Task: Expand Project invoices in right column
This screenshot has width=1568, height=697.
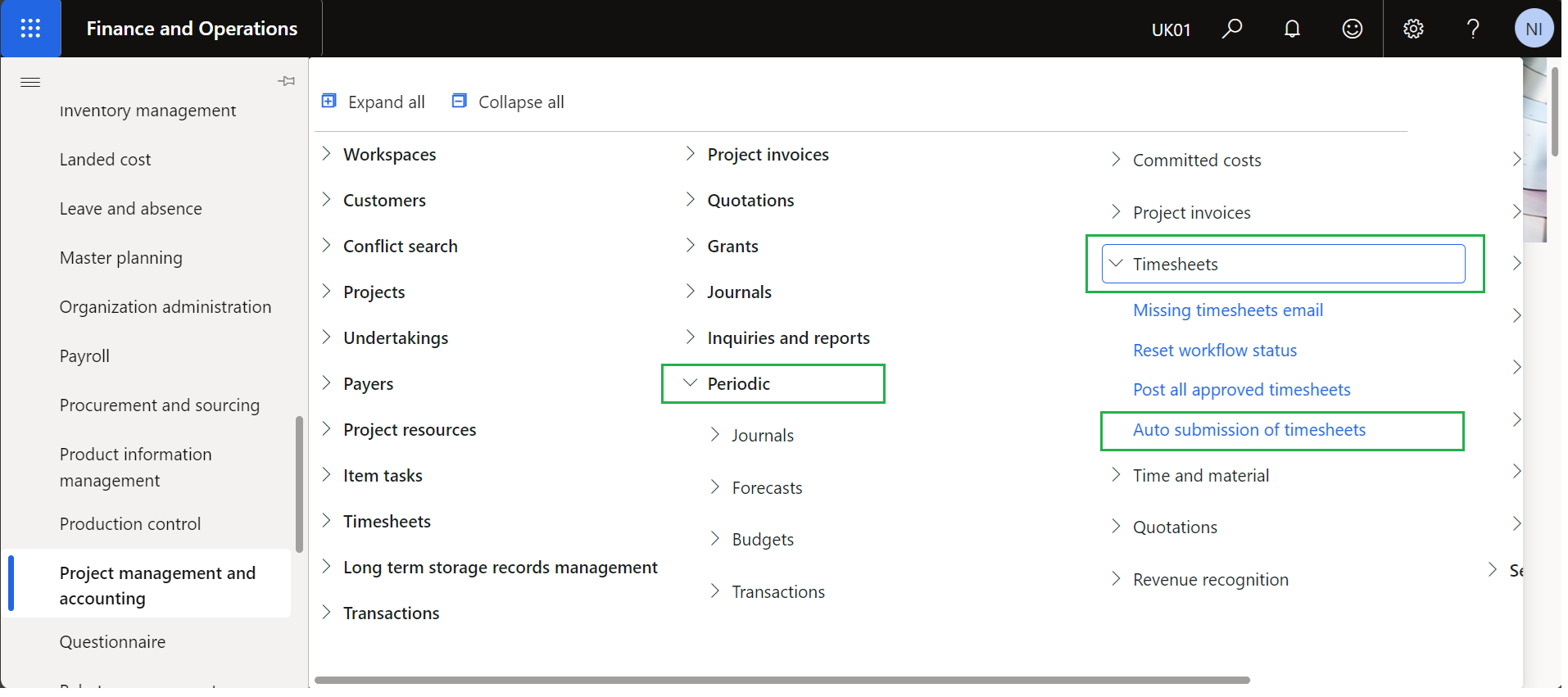Action: [1181, 213]
